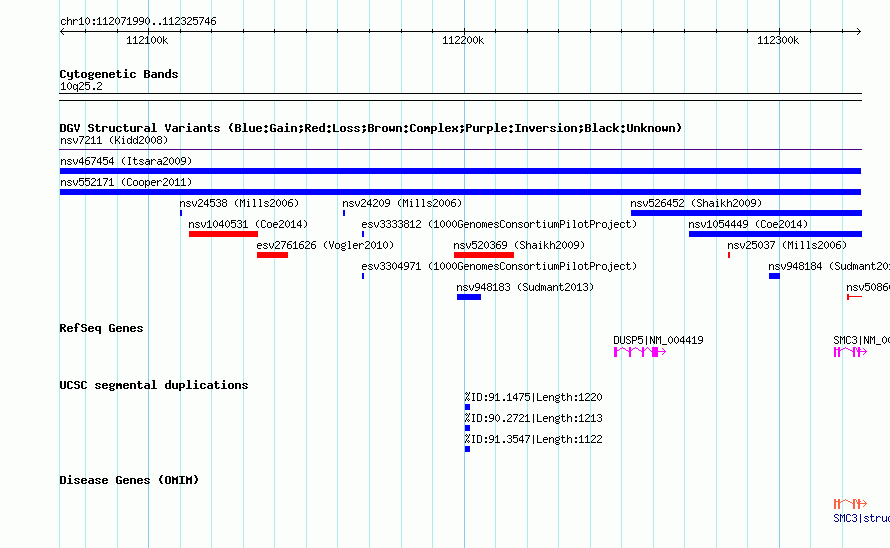Click segmental duplication block ID:91.1475
The image size is (890, 548).
(x=467, y=407)
